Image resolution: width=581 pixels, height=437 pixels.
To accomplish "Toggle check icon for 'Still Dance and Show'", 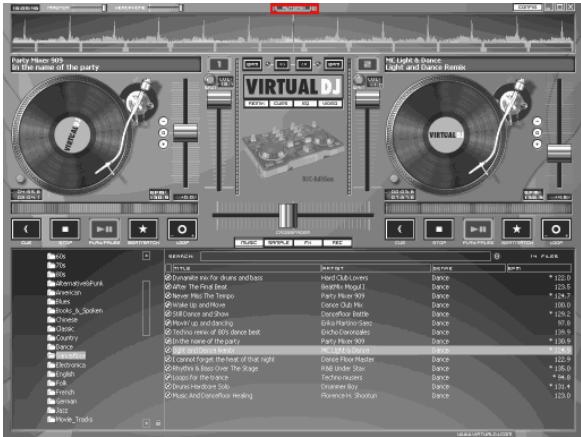I will [168, 314].
